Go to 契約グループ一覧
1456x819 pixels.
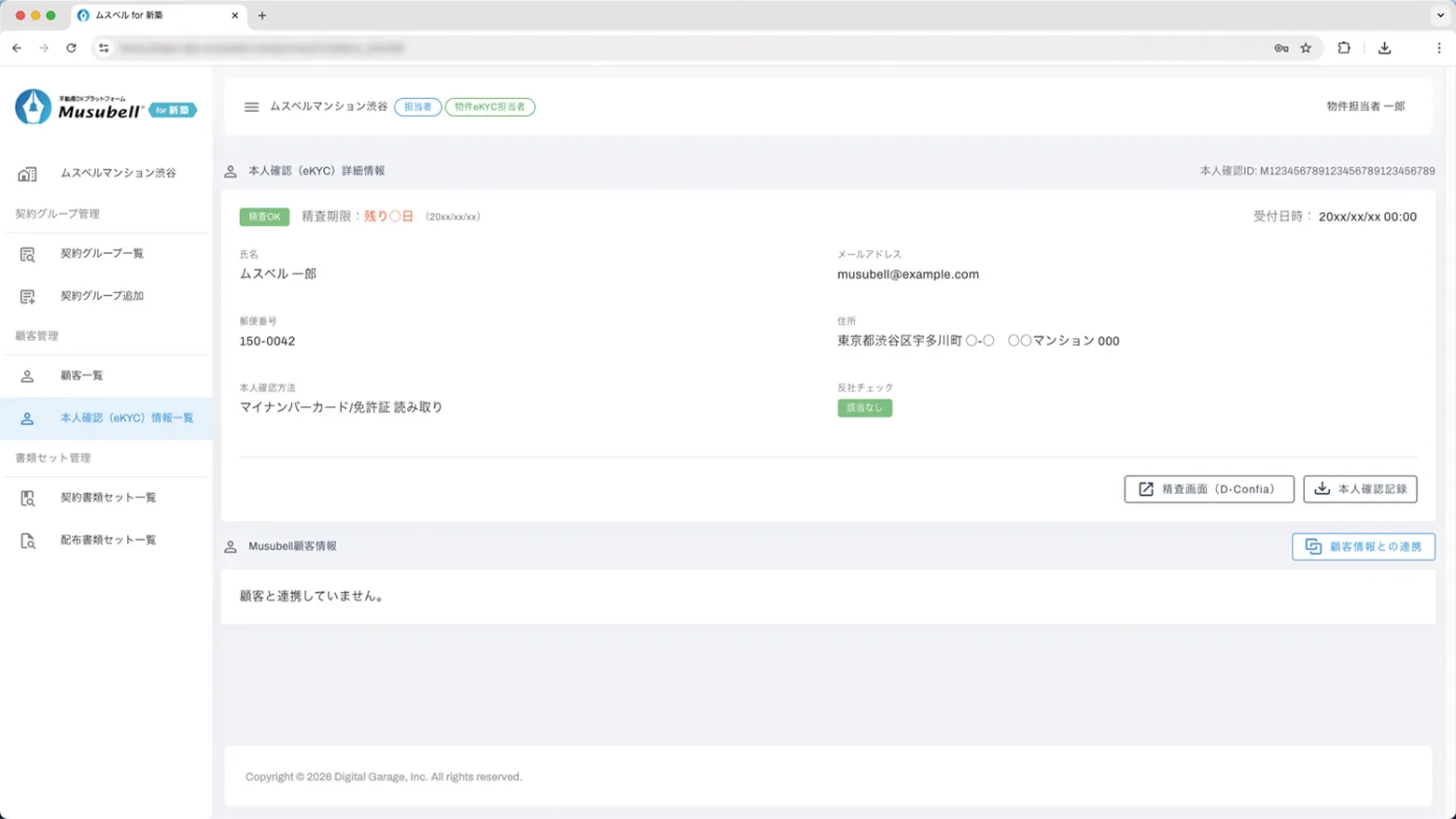[106, 254]
